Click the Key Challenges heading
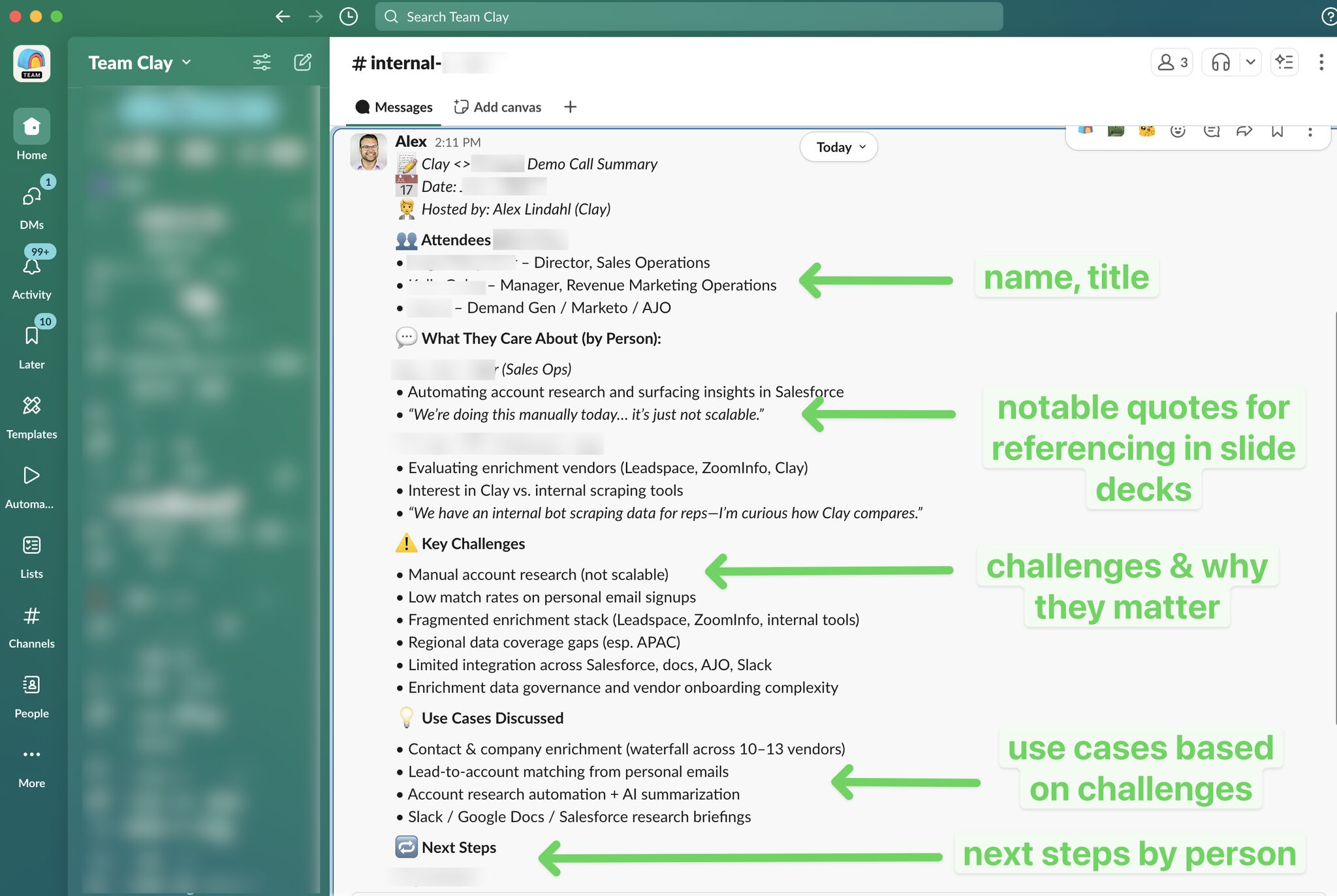Viewport: 1337px width, 896px height. [x=473, y=544]
